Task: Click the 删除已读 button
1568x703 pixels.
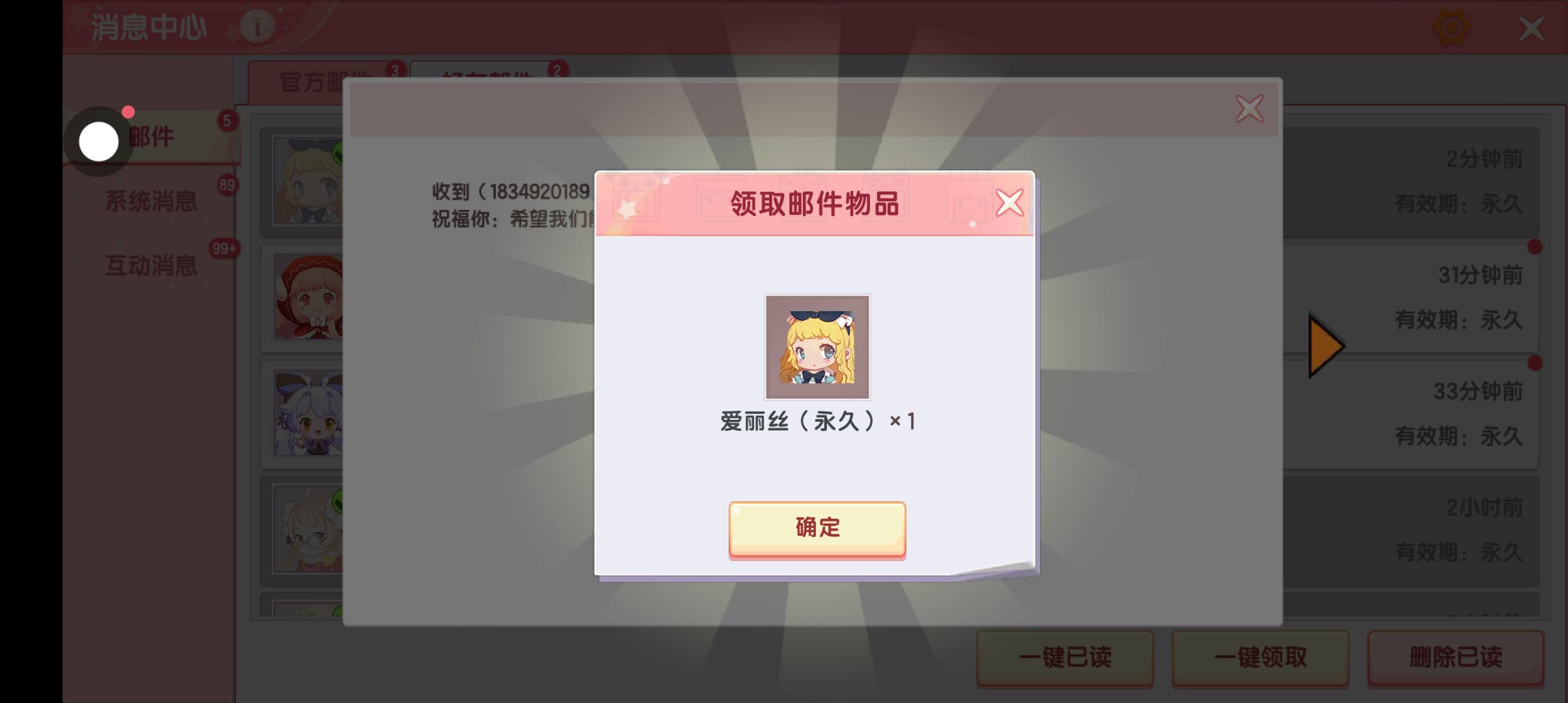Action: pos(1455,657)
